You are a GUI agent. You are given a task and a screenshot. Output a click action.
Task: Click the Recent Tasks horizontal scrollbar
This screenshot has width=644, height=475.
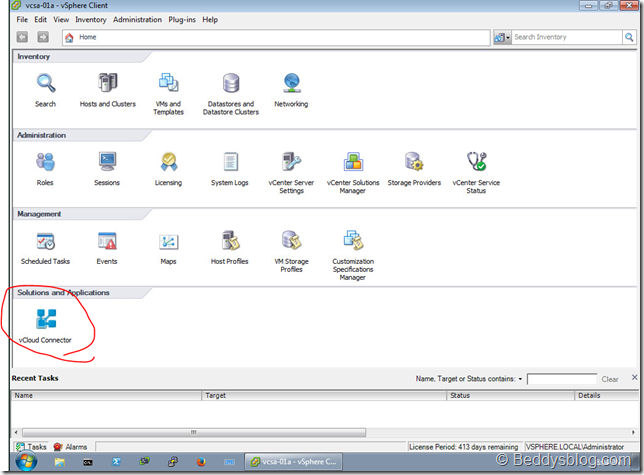194,432
